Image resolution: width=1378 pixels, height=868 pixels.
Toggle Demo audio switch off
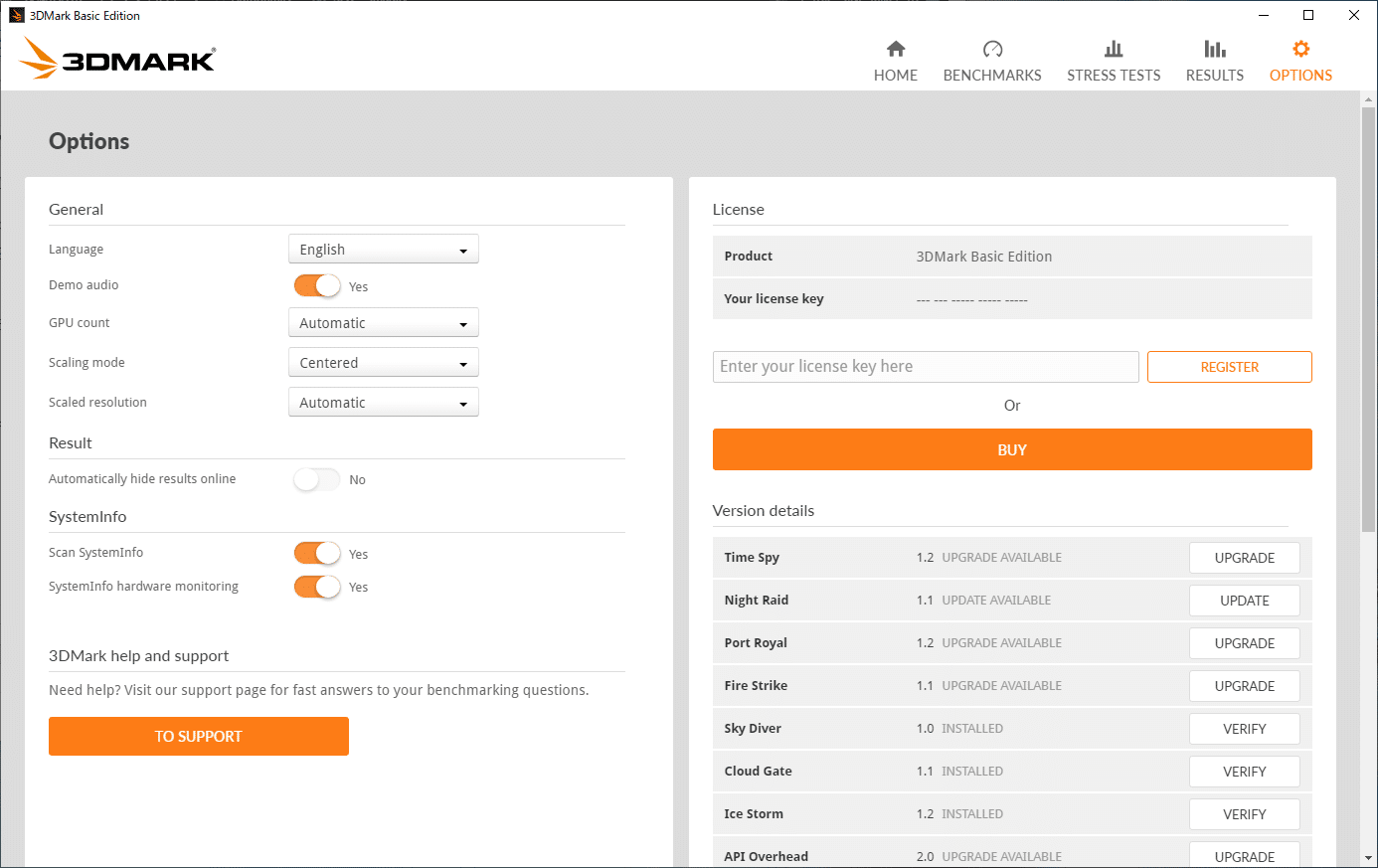click(317, 285)
